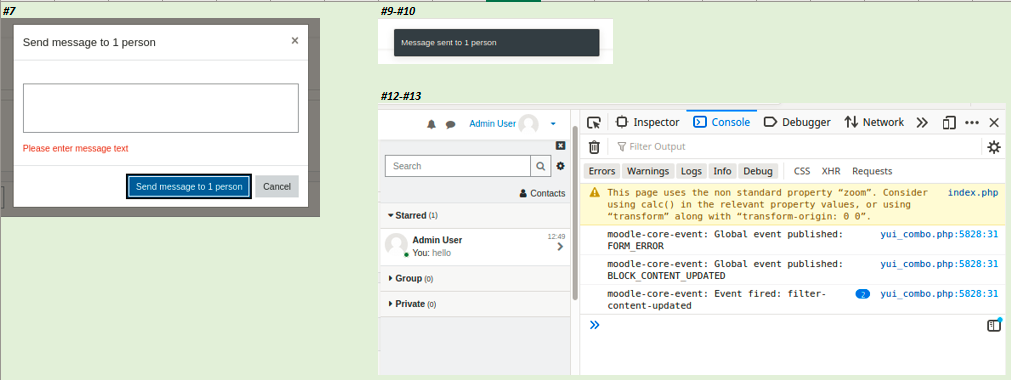This screenshot has width=1011, height=380.
Task: Click the 12:49 conversation timestamp
Action: coord(556,236)
